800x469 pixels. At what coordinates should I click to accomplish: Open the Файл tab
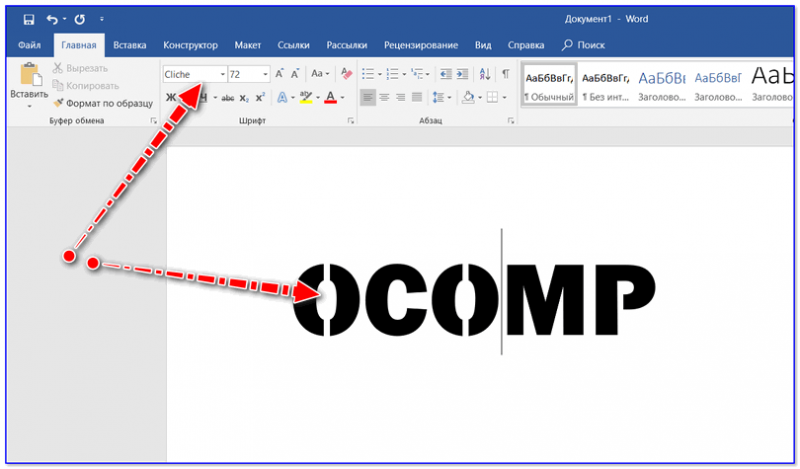point(29,45)
